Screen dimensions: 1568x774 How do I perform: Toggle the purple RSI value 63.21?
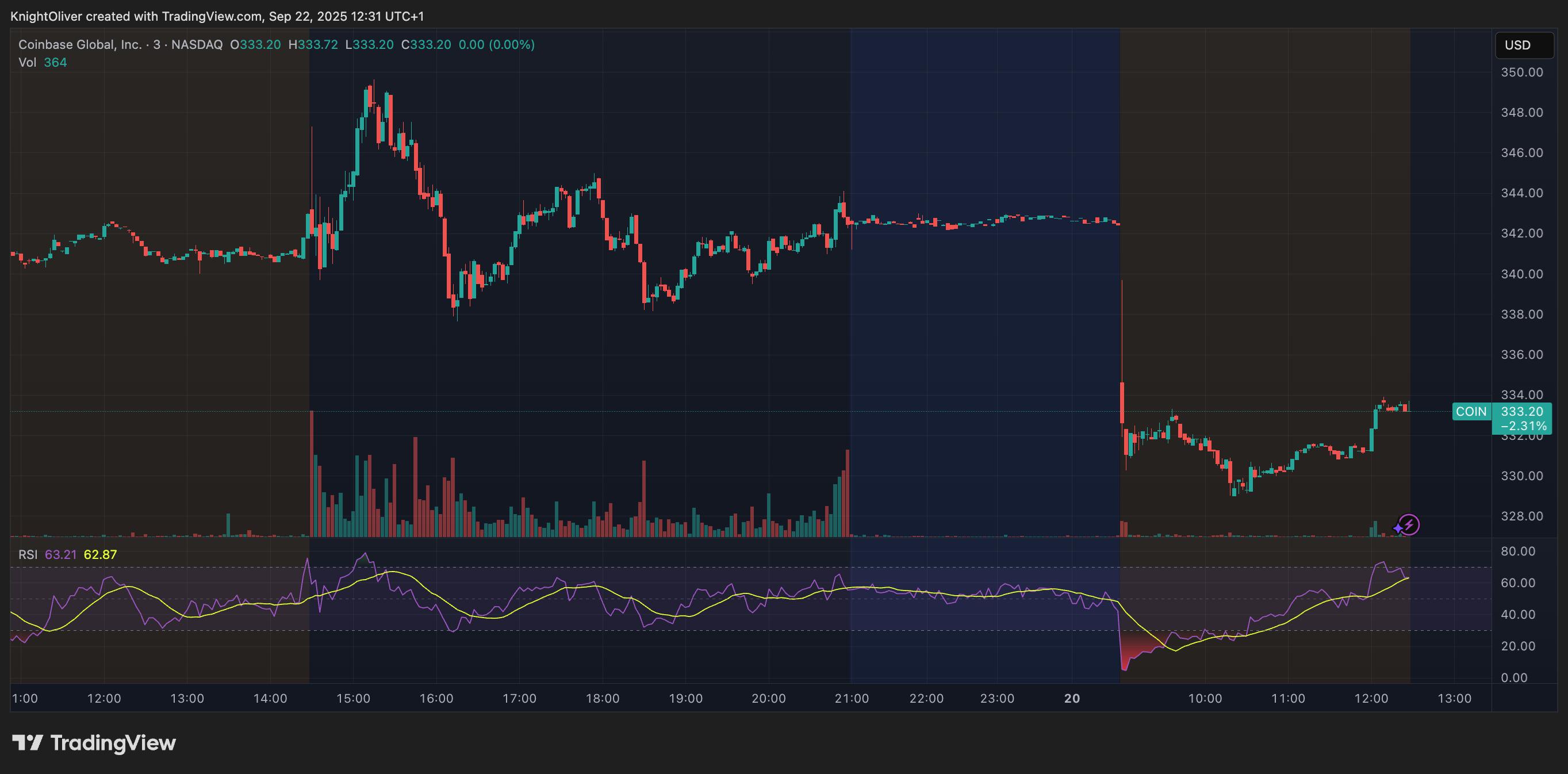tap(60, 555)
